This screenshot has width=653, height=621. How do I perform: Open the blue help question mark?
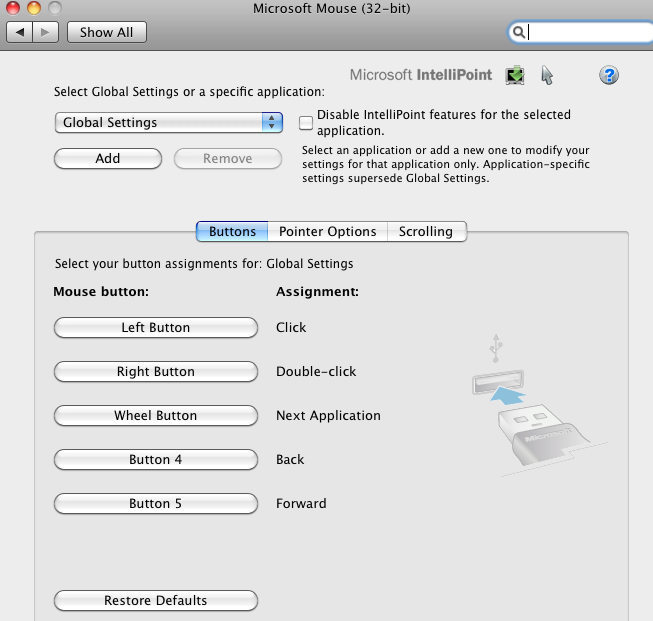pos(609,75)
